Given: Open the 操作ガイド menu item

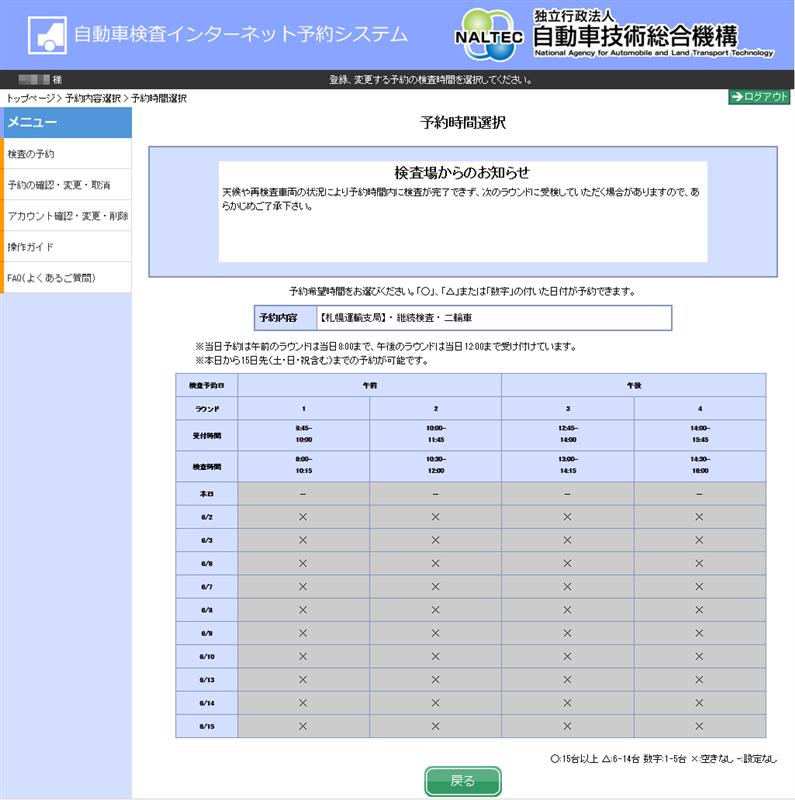Looking at the screenshot, I should coord(67,247).
